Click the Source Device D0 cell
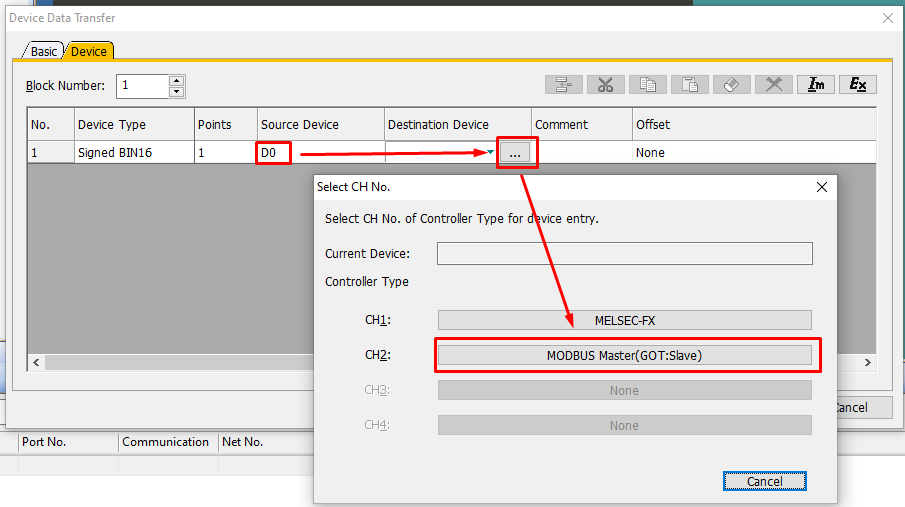Screen dimensions: 905x507 pyautogui.click(x=274, y=153)
